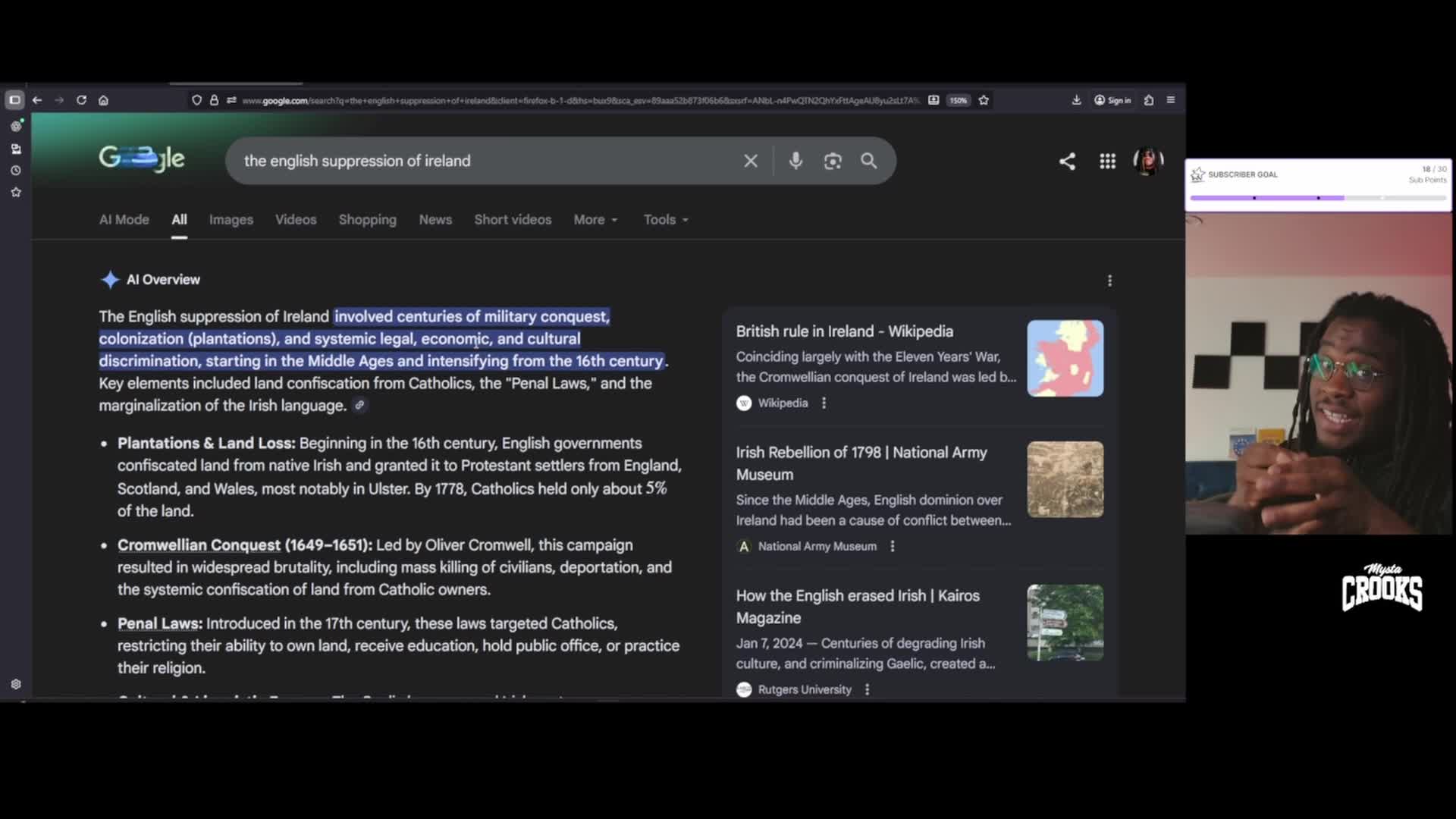This screenshot has width=1456, height=819.
Task: Open Google Lens image search
Action: pyautogui.click(x=833, y=161)
